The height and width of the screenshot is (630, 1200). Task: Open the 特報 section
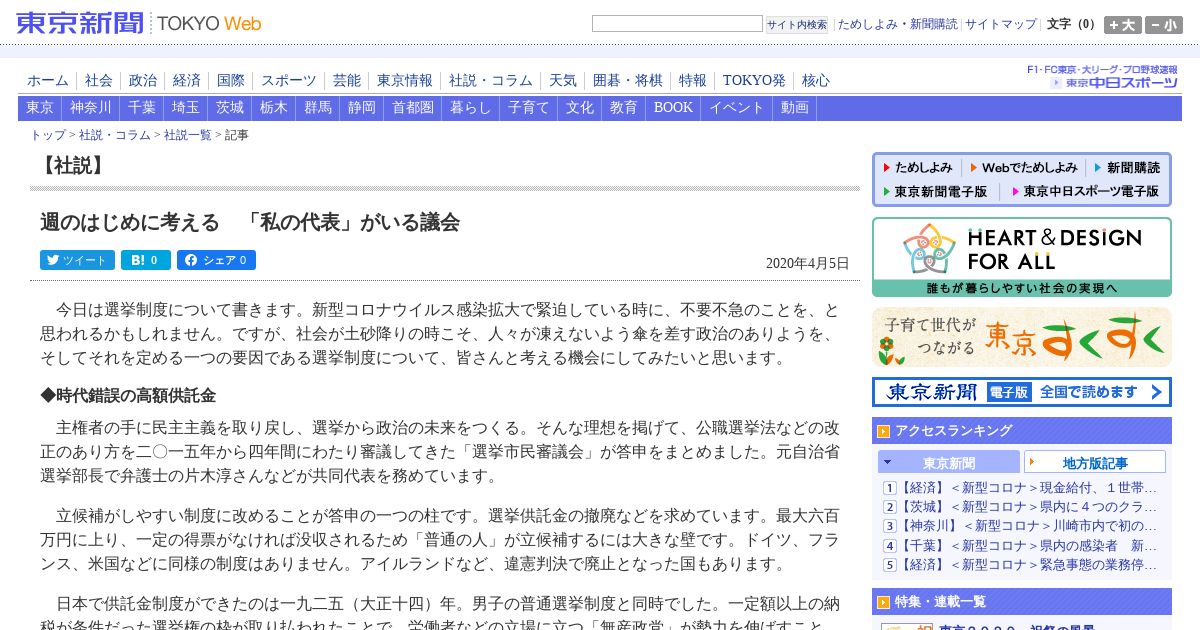coord(693,80)
